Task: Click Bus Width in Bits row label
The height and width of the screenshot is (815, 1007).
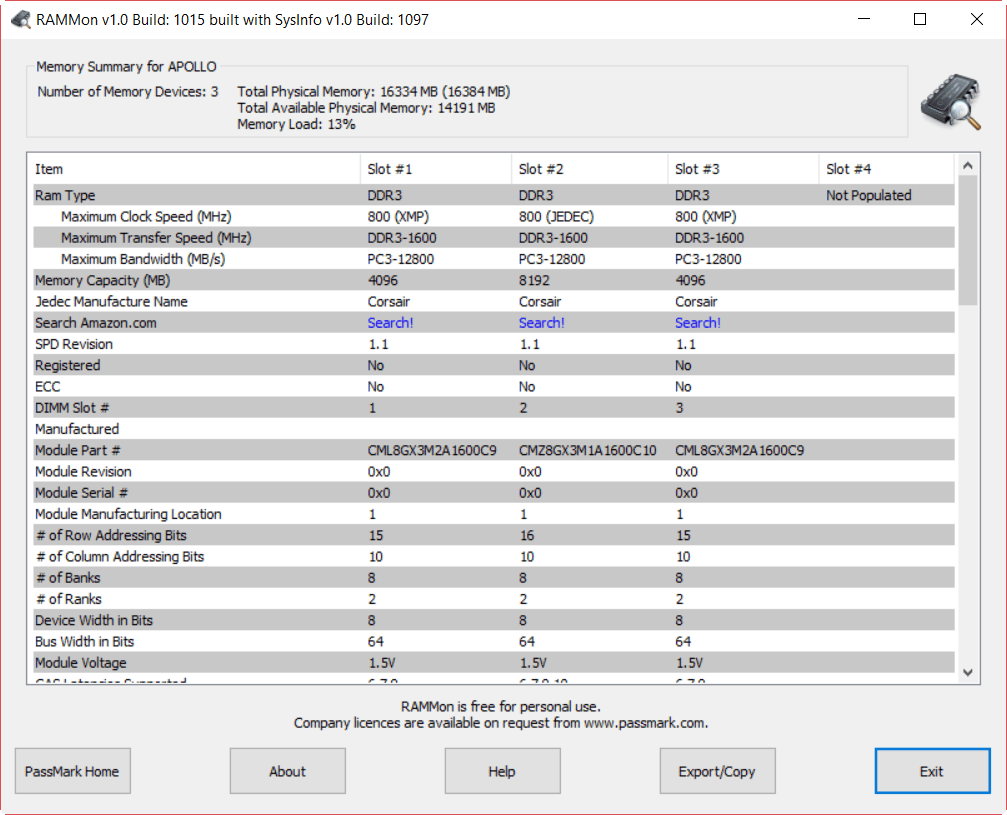Action: [85, 640]
